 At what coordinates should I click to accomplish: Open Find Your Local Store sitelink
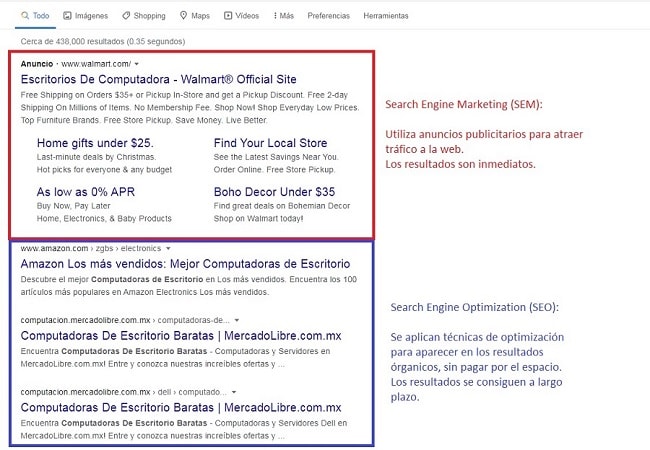270,143
